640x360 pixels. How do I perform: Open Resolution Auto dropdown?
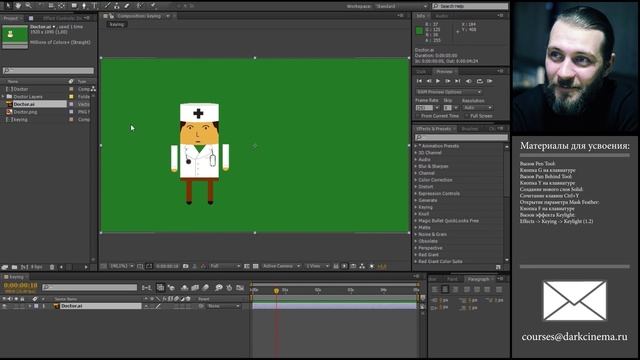pos(477,108)
